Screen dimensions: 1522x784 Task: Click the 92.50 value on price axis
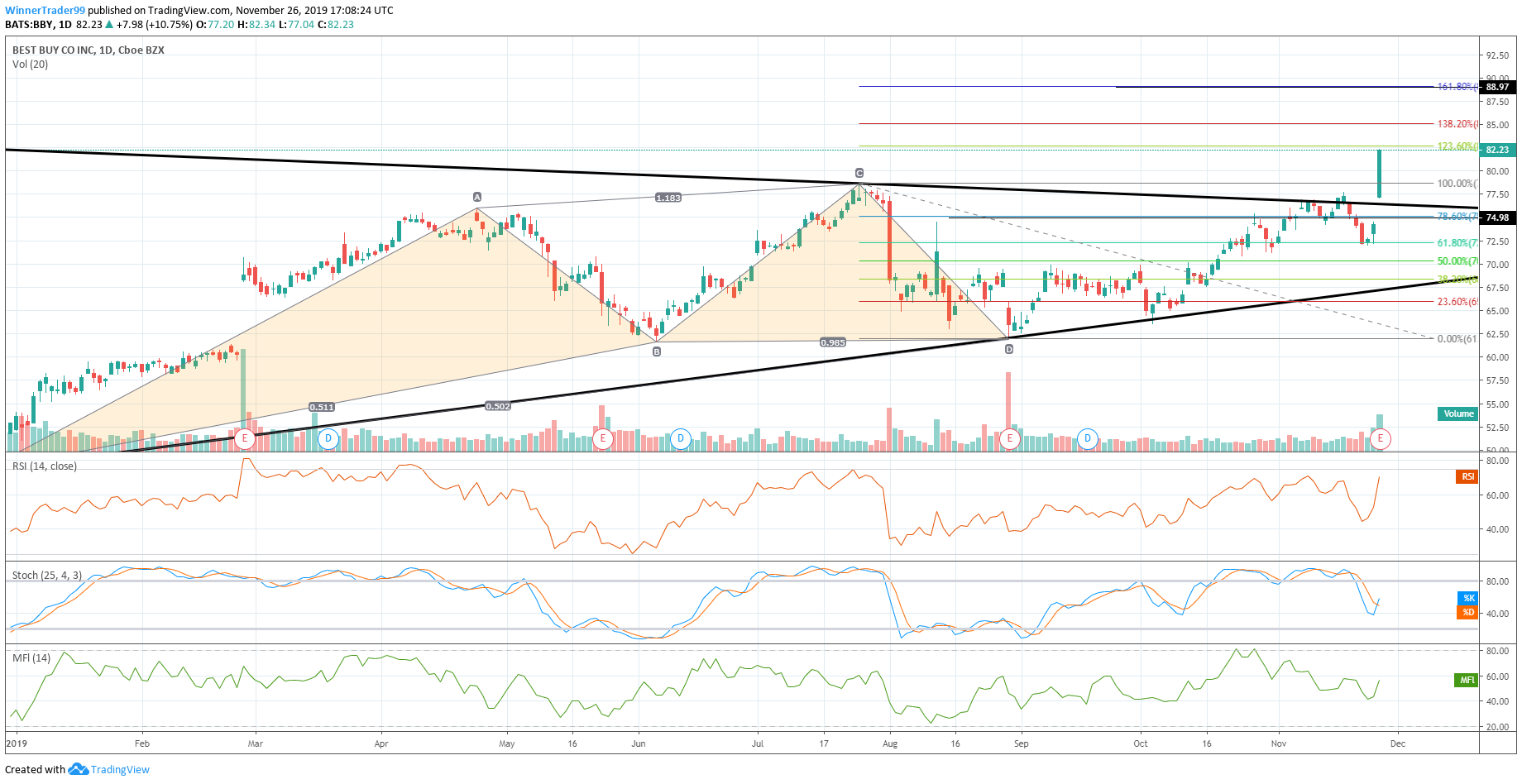tap(1497, 55)
